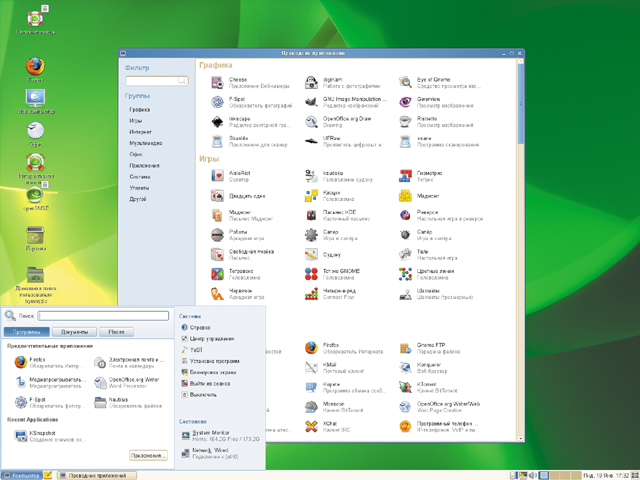Select Графика group in sidebar
The height and width of the screenshot is (480, 640).
[x=140, y=109]
